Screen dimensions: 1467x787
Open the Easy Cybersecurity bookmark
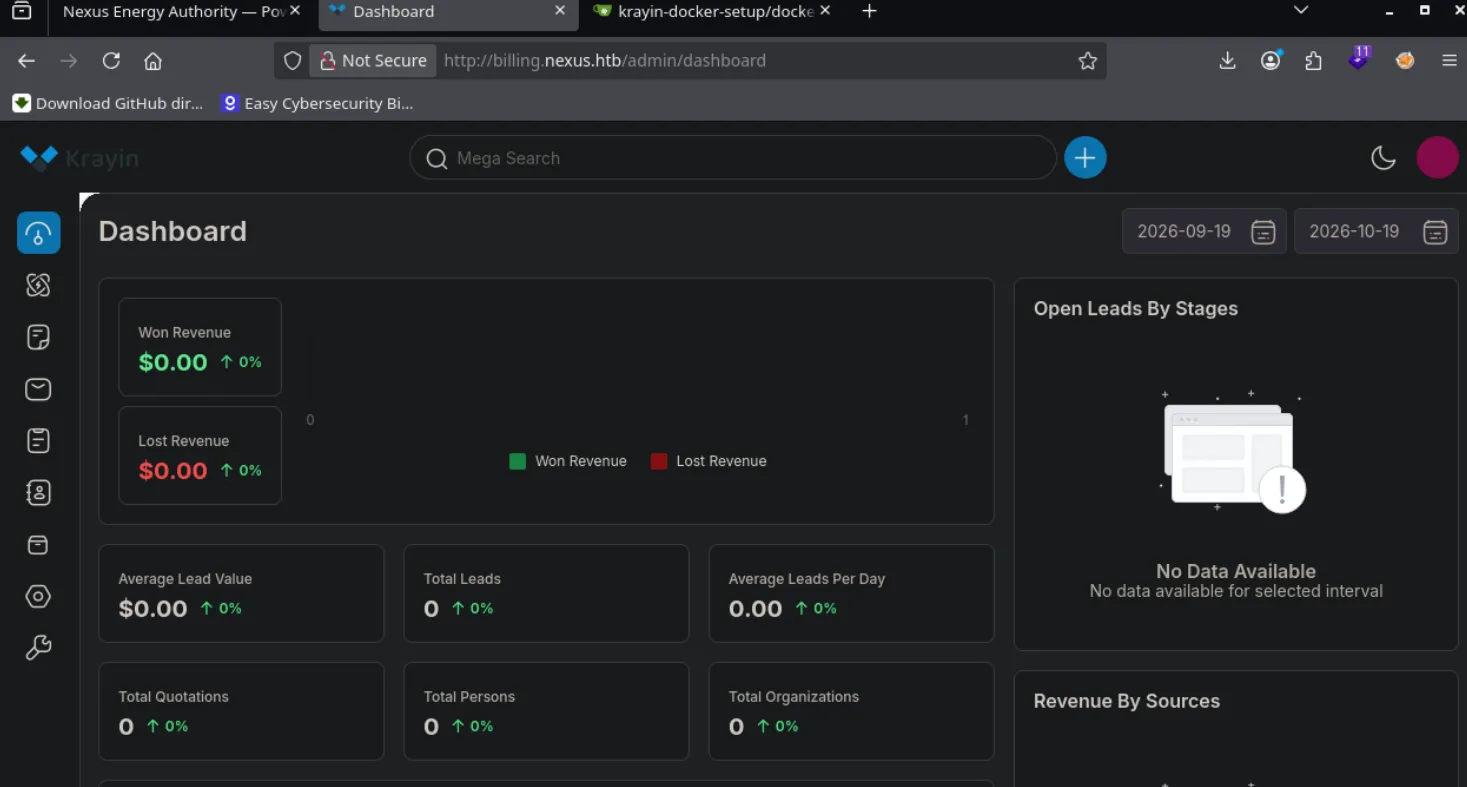click(317, 103)
